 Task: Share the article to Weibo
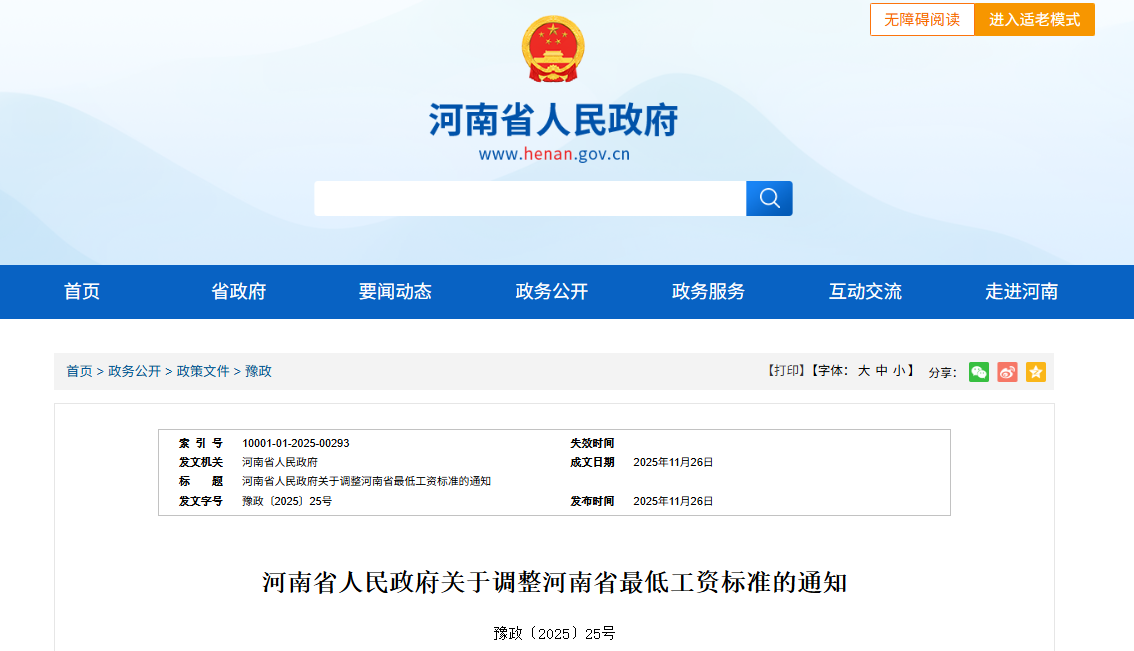(1007, 371)
